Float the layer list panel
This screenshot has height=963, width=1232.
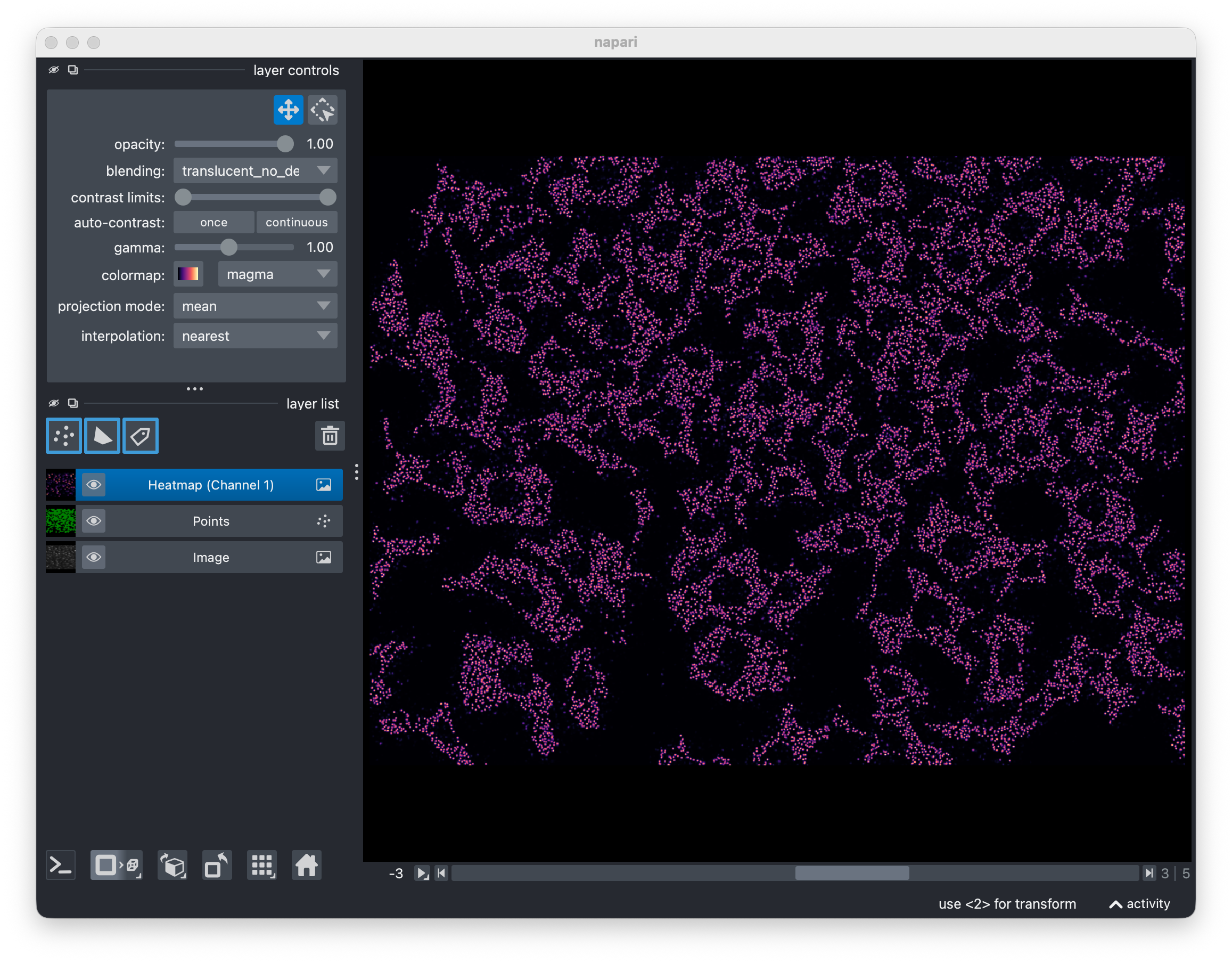coord(73,403)
